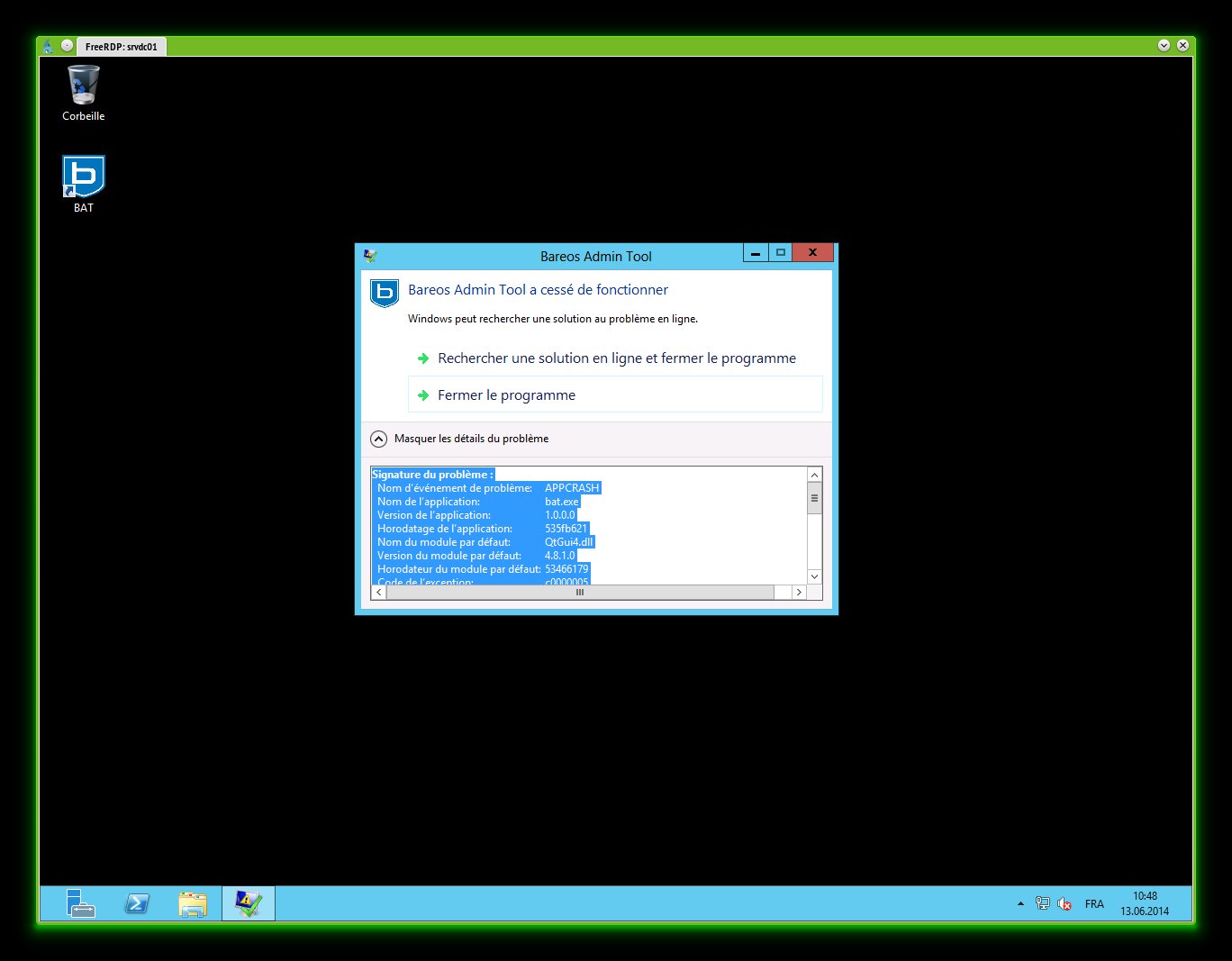Click the horizontal scrollbar right arrow
Viewport: 1232px width, 961px height.
tap(798, 593)
